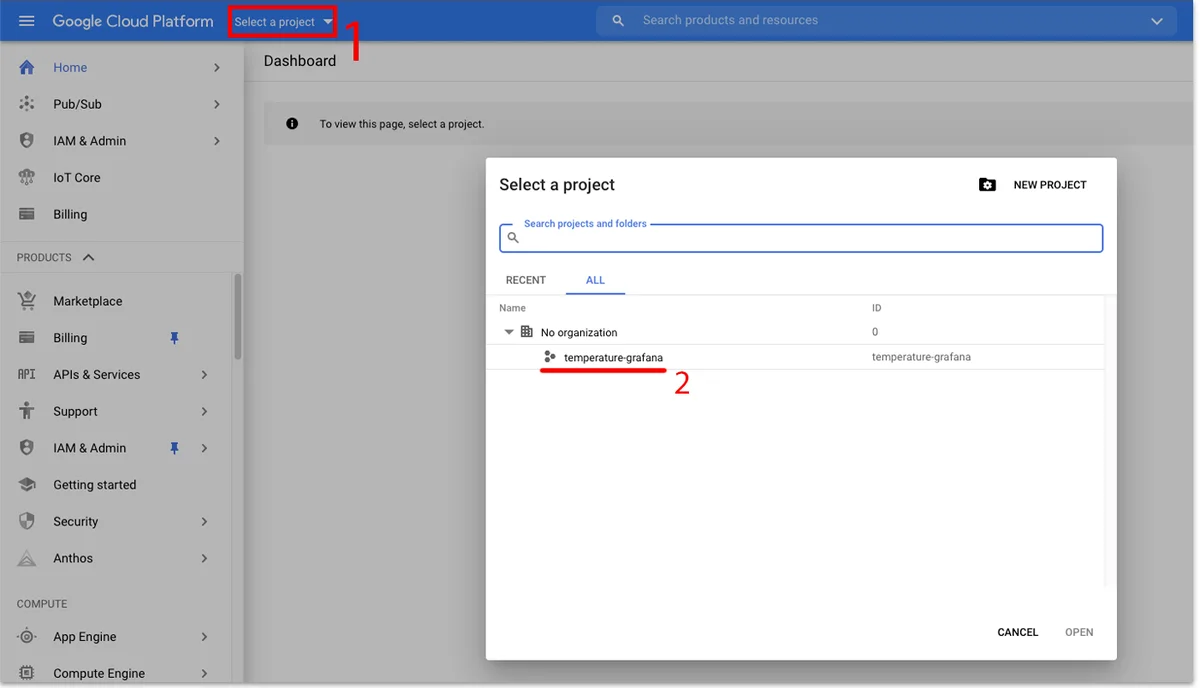The height and width of the screenshot is (688, 1200).
Task: Expand the Security submenu chevron
Action: (204, 521)
